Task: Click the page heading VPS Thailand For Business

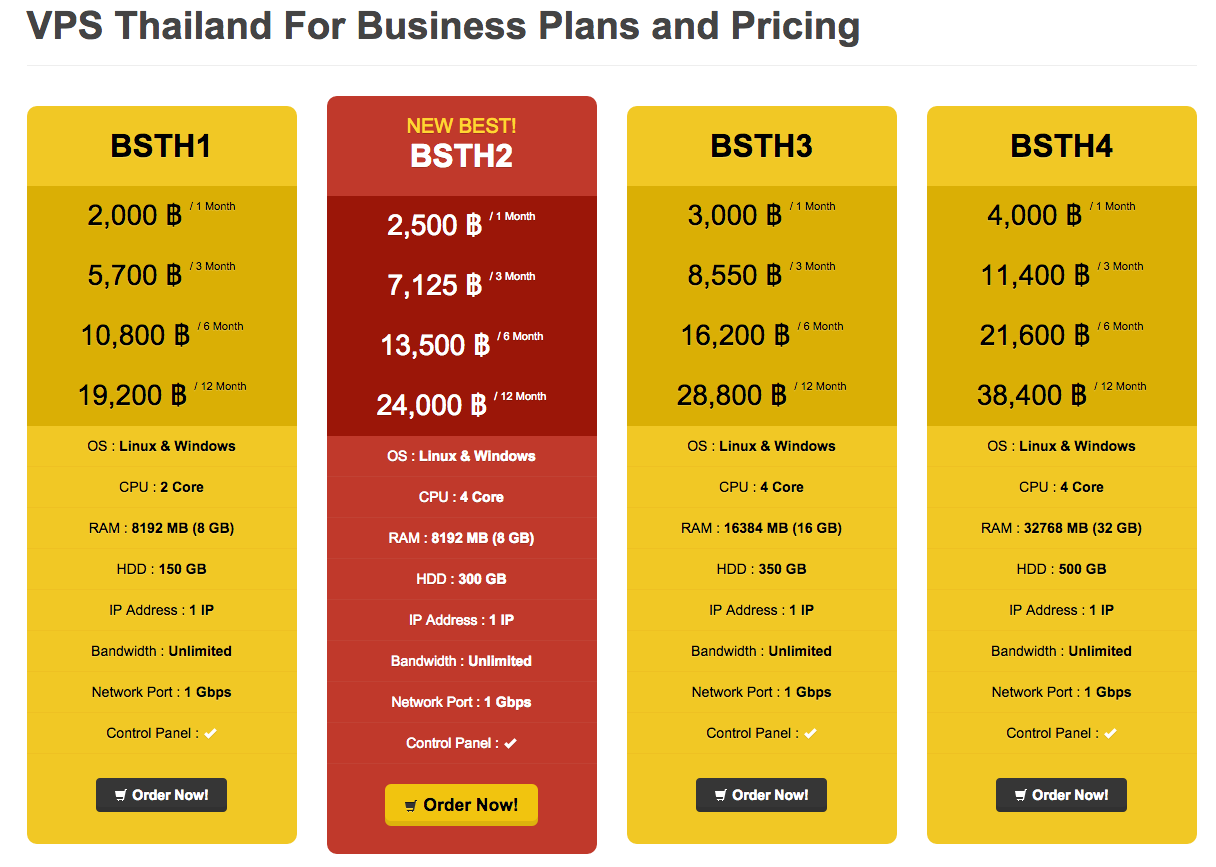Action: [x=443, y=26]
